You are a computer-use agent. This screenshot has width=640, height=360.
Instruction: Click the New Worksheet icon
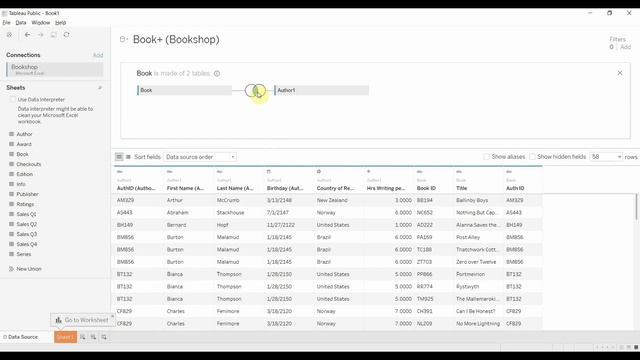click(82, 337)
